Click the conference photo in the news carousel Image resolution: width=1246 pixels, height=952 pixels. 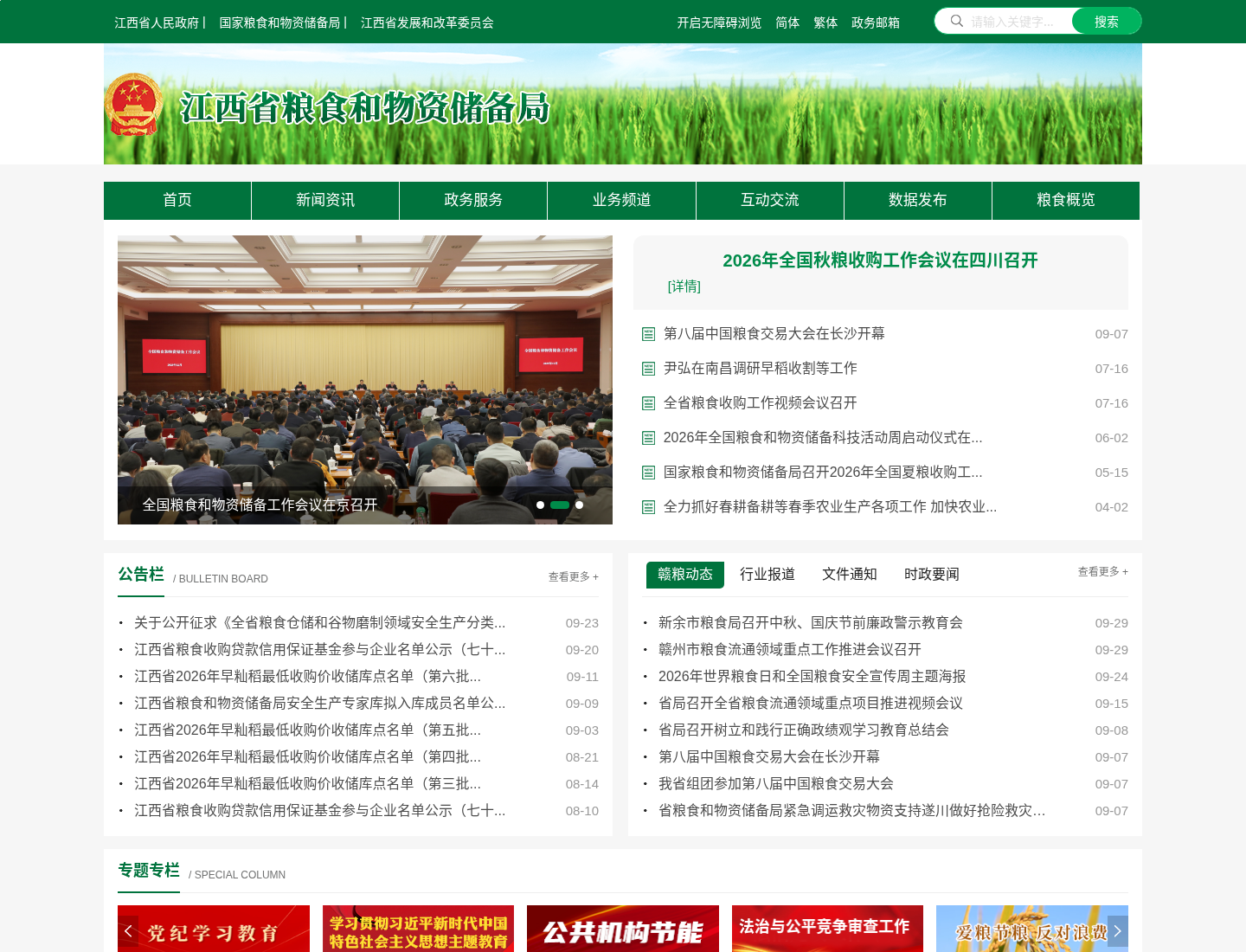(x=365, y=380)
